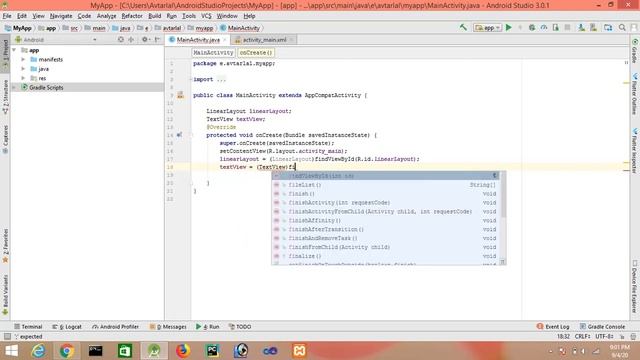Select finishAffinity() completion suggestion

point(385,220)
